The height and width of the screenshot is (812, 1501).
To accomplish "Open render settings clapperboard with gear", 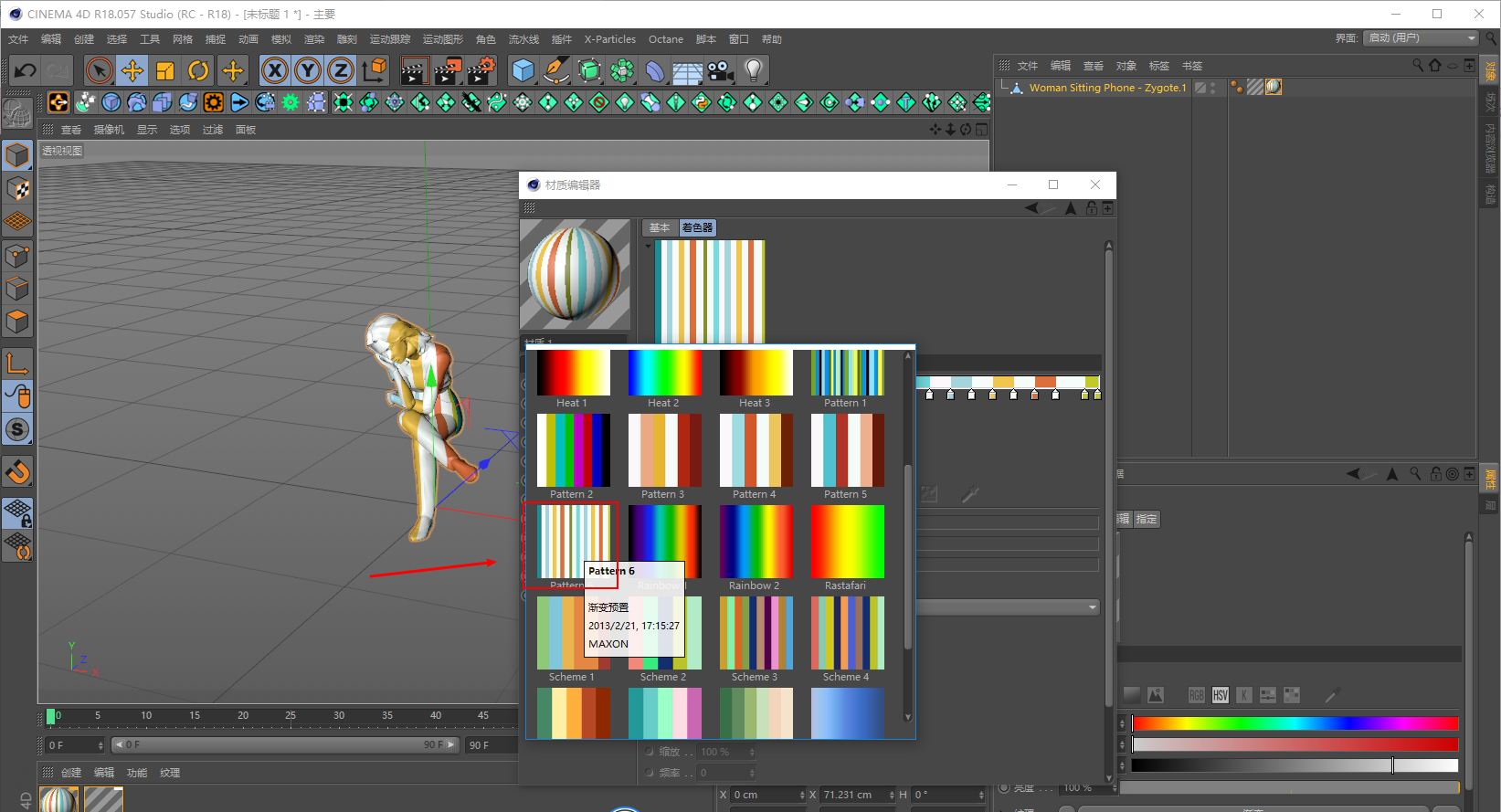I will pyautogui.click(x=481, y=70).
